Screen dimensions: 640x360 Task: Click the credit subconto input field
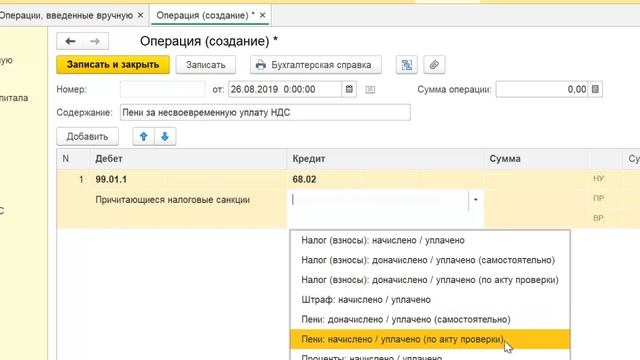pyautogui.click(x=379, y=200)
